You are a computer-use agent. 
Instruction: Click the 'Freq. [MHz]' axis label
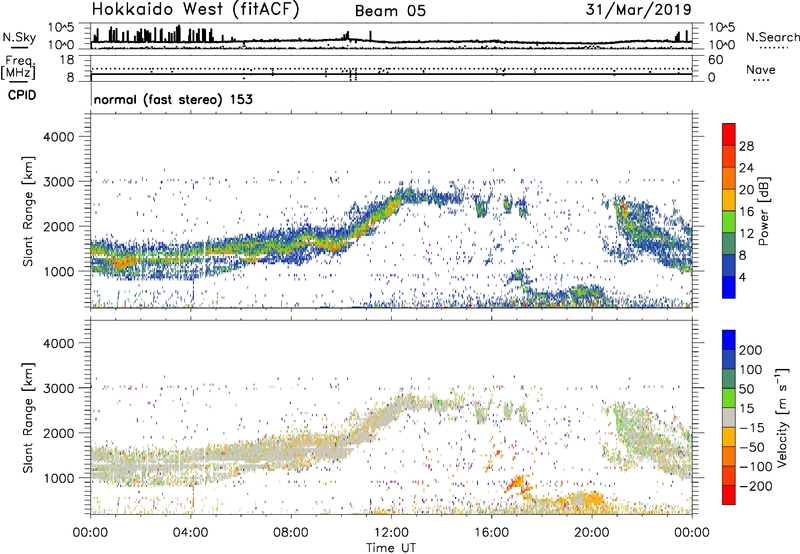pyautogui.click(x=18, y=67)
